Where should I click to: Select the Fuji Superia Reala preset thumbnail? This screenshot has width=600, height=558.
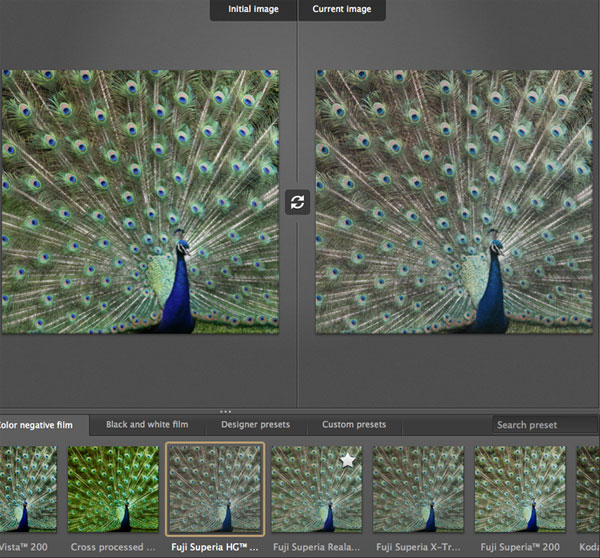tap(316, 489)
